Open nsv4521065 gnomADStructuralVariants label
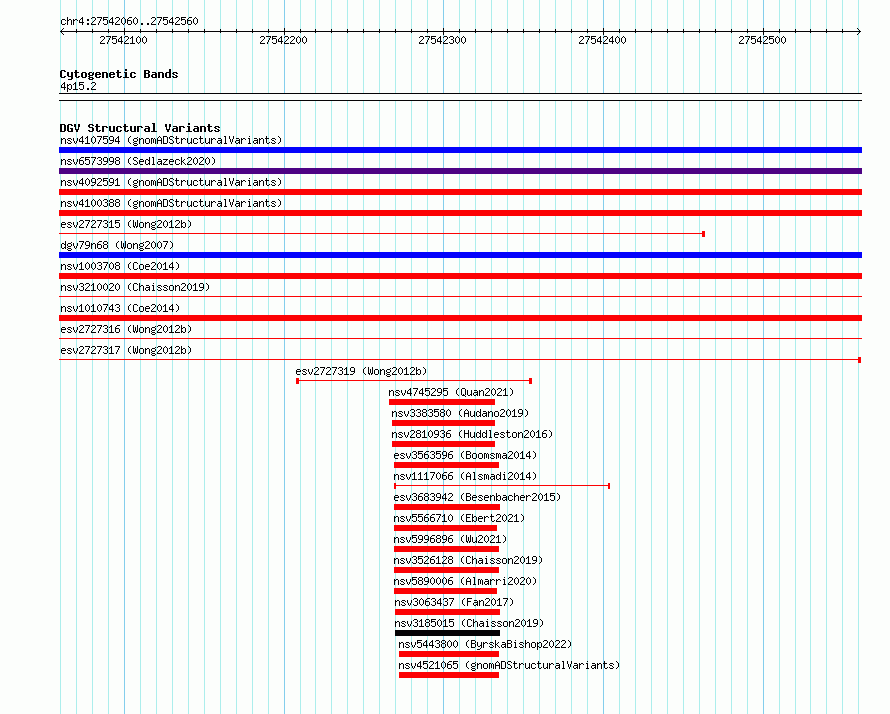Screen dimensions: 890x714 [x=509, y=665]
